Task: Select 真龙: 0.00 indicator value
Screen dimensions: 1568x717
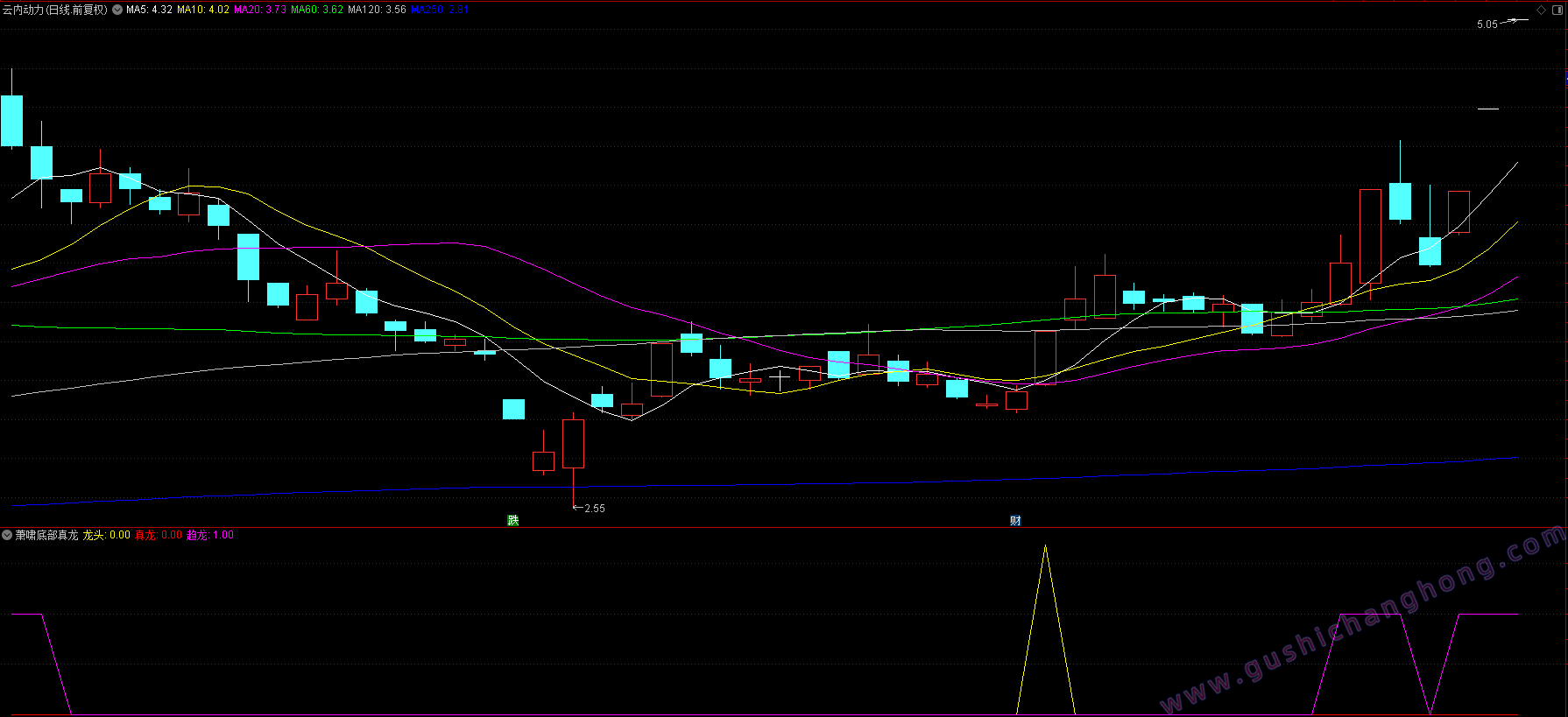Action: 159,535
